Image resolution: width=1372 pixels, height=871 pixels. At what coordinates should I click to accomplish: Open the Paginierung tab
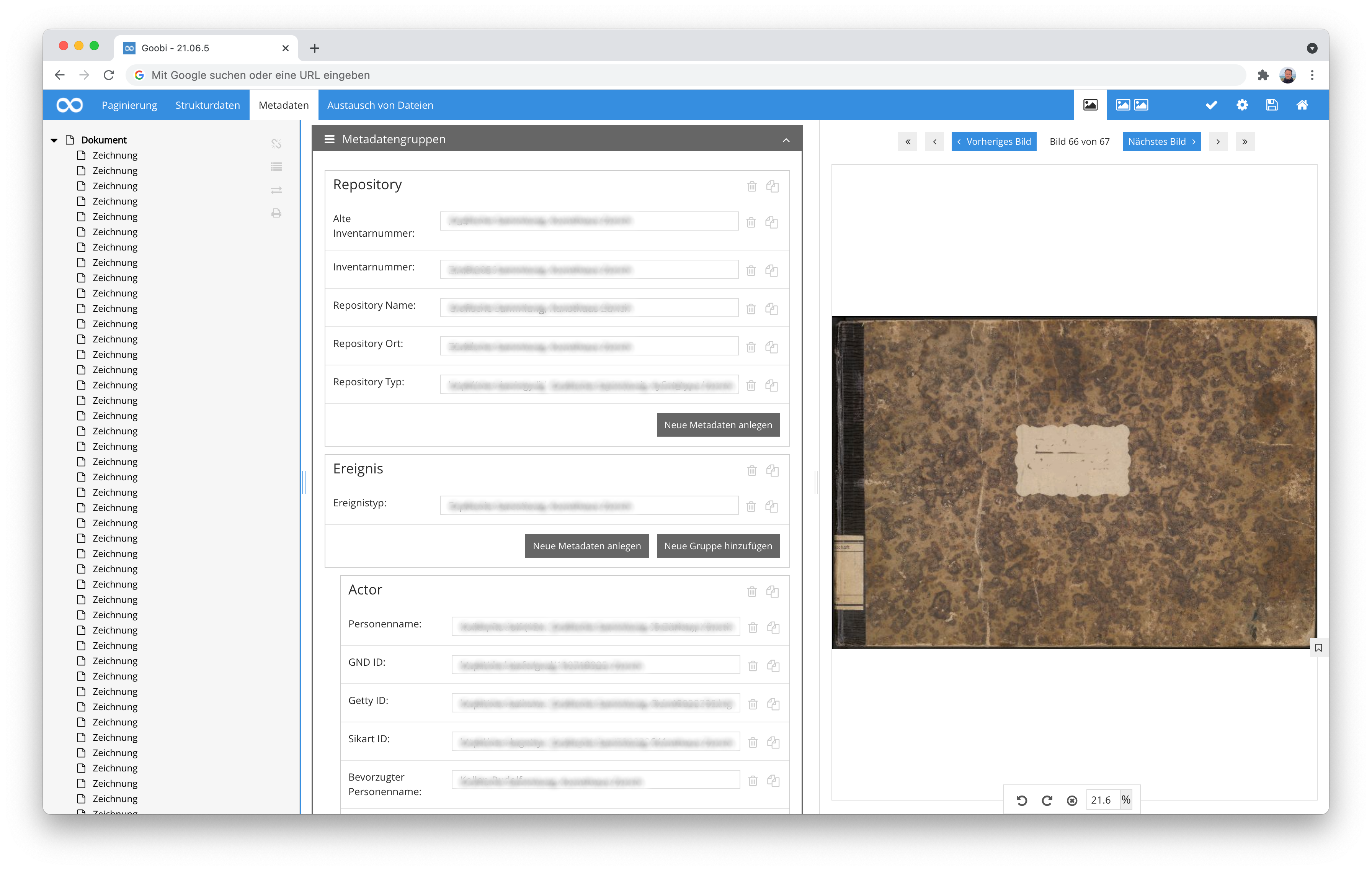pos(129,105)
